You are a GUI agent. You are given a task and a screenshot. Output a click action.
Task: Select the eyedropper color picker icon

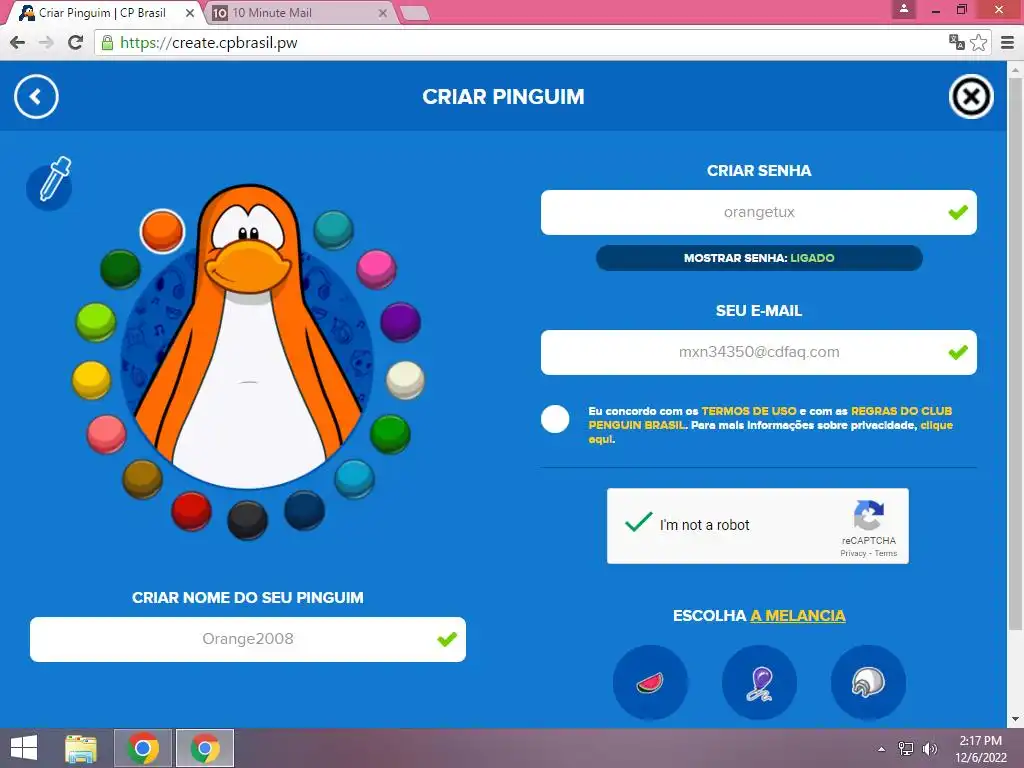50,184
